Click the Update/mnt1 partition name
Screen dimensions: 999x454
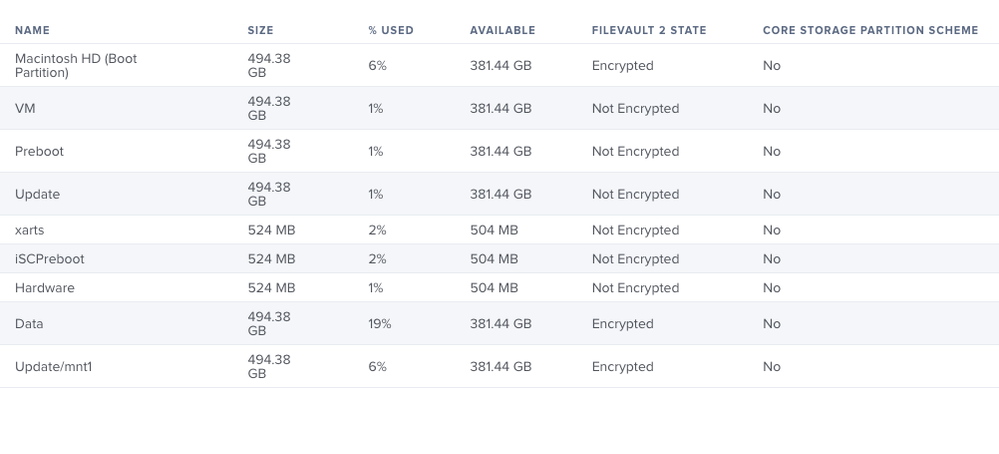pyautogui.click(x=54, y=367)
